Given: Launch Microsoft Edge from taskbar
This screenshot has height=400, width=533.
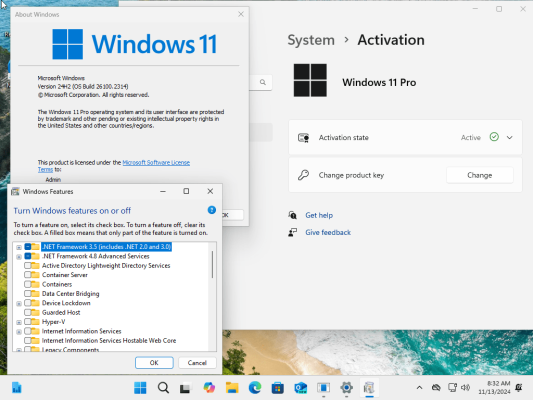Looking at the screenshot, I should (255, 388).
